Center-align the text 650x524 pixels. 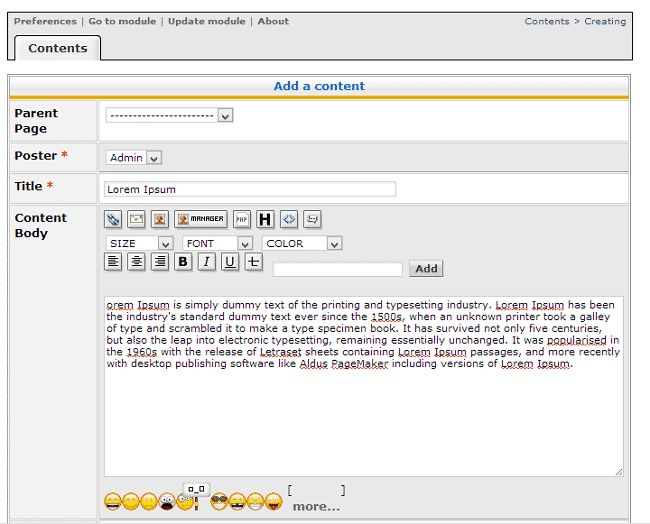coord(136,262)
